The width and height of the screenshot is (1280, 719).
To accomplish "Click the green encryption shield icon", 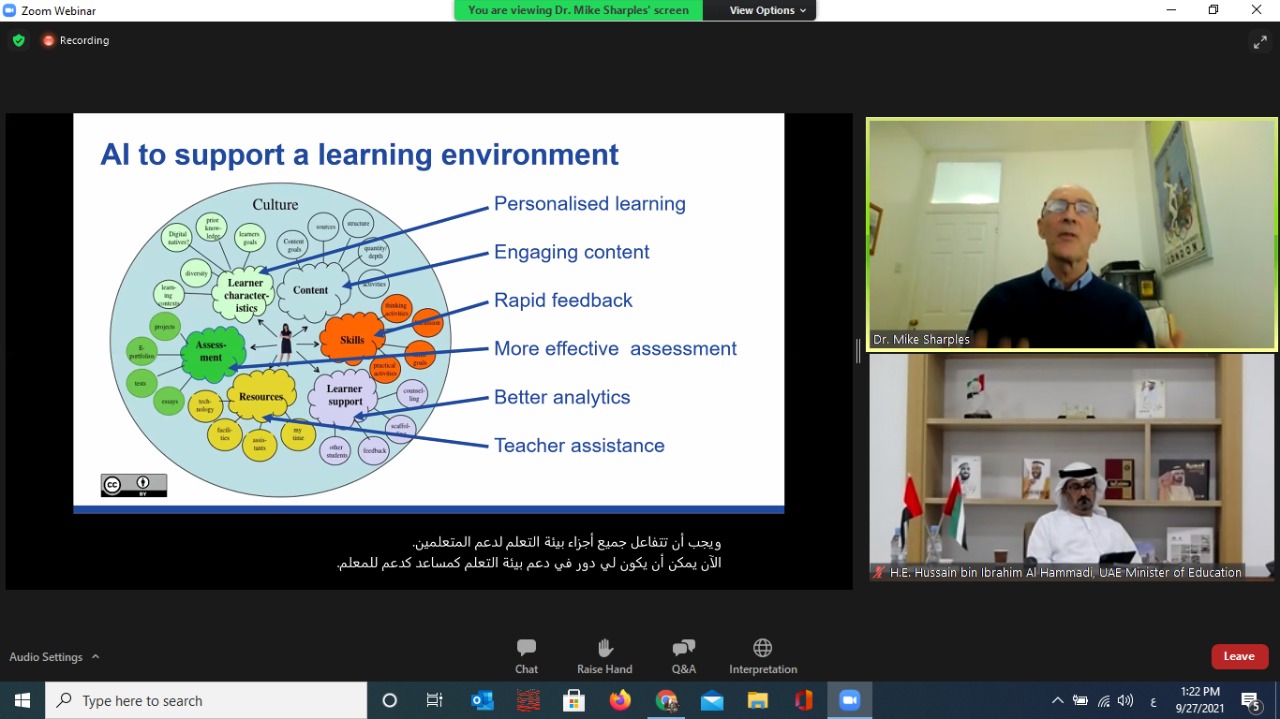I will pos(18,41).
